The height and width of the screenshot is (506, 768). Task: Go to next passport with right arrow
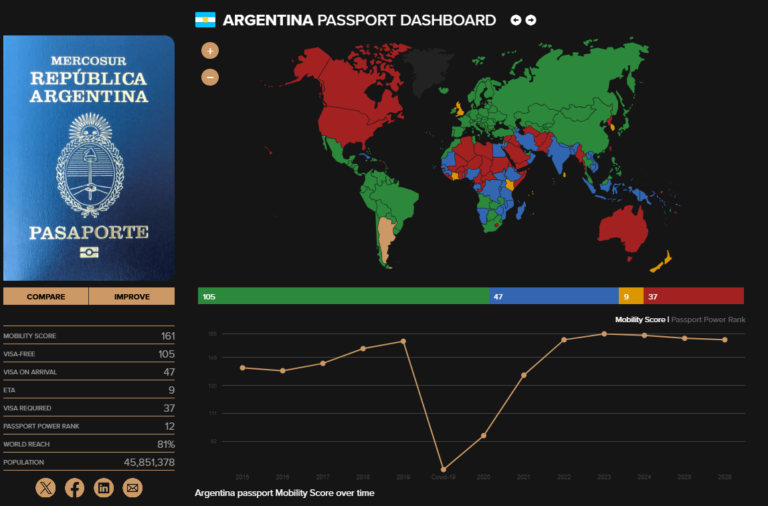[531, 20]
